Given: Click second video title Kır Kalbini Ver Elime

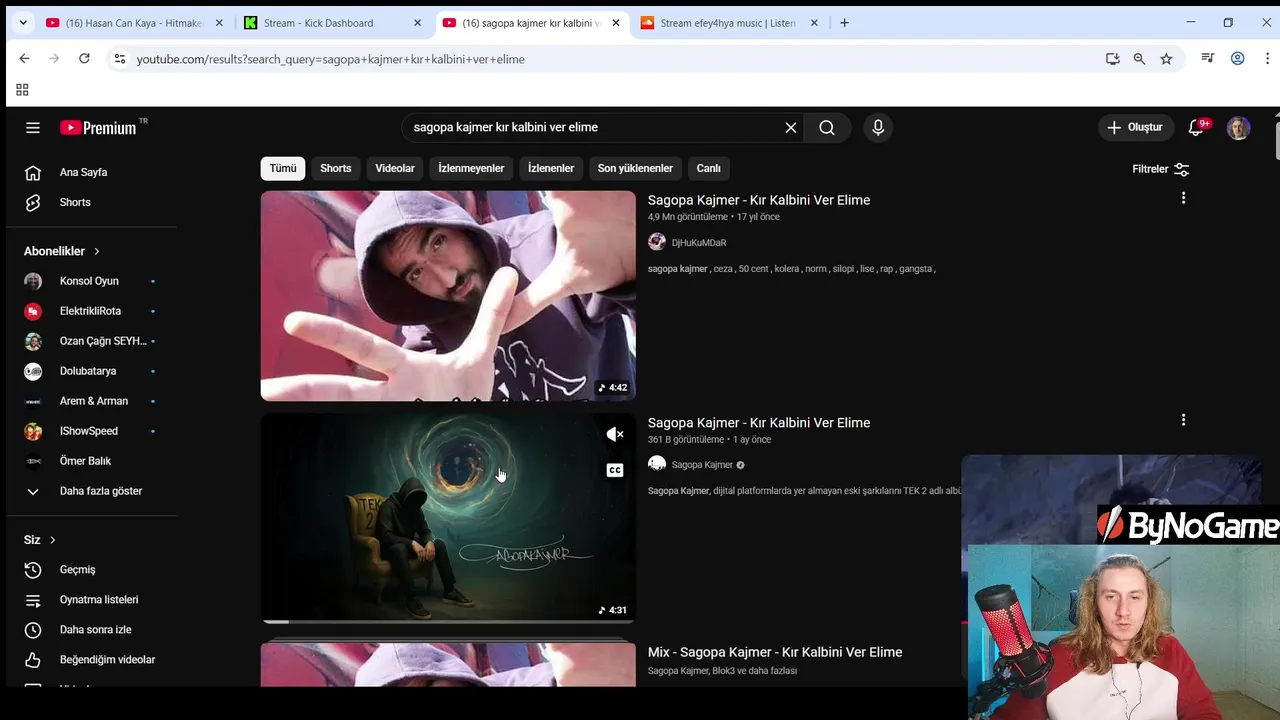Looking at the screenshot, I should tap(759, 423).
